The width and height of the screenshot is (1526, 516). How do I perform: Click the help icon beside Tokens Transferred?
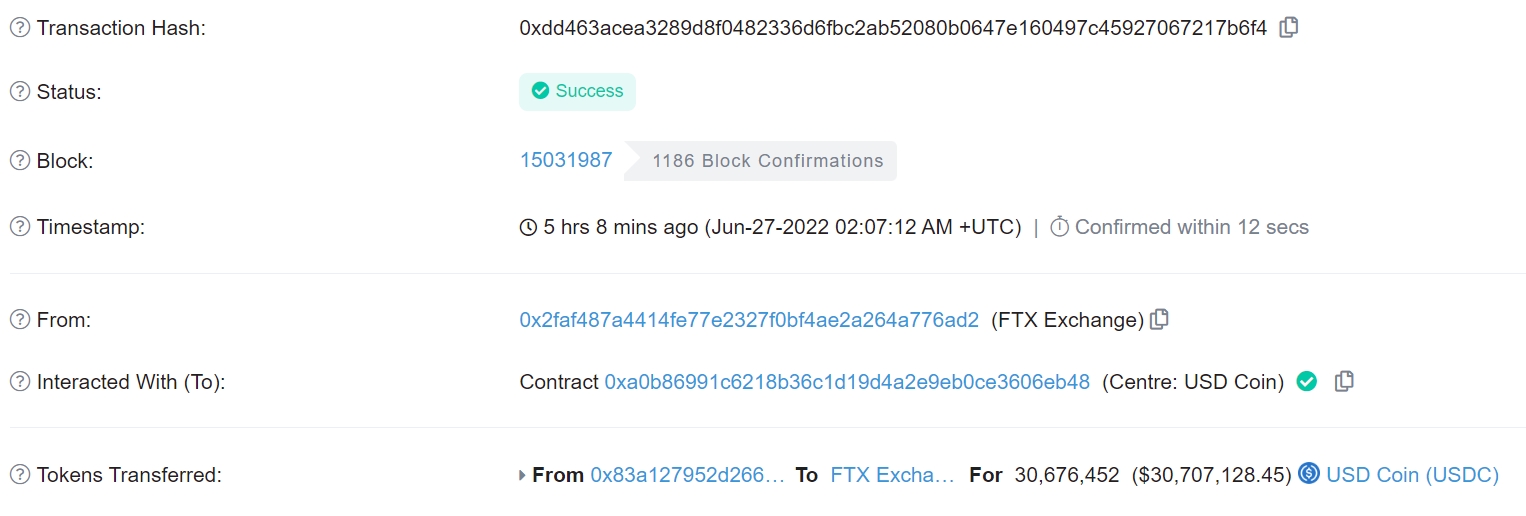tap(20, 475)
